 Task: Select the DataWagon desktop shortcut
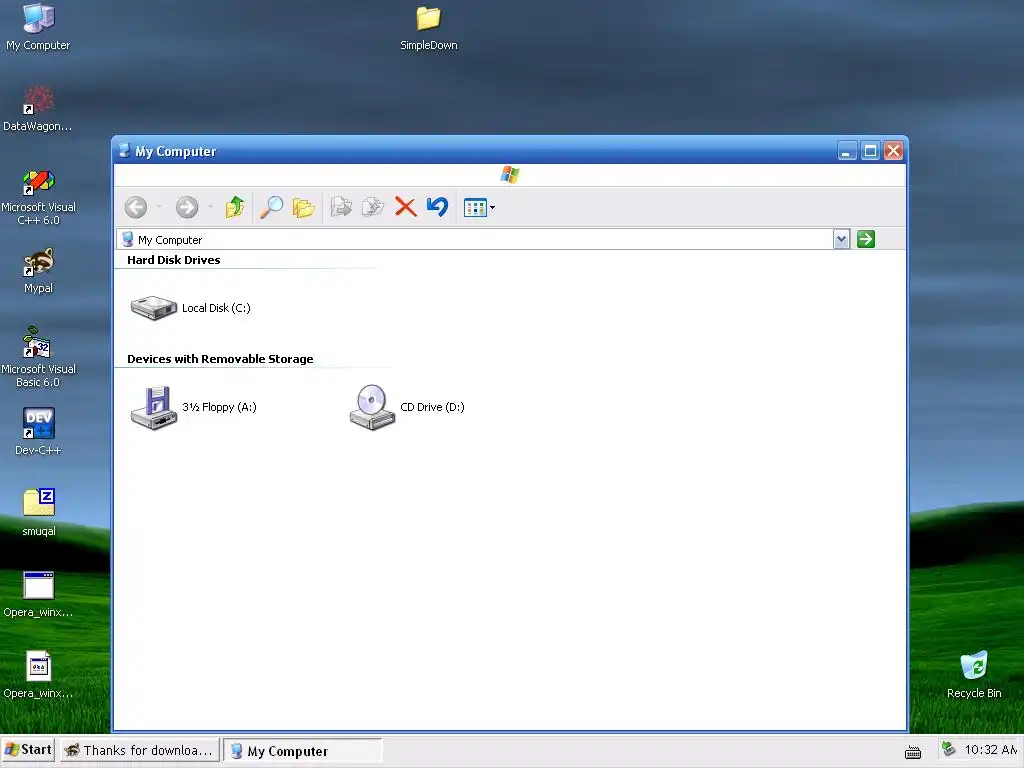(38, 109)
